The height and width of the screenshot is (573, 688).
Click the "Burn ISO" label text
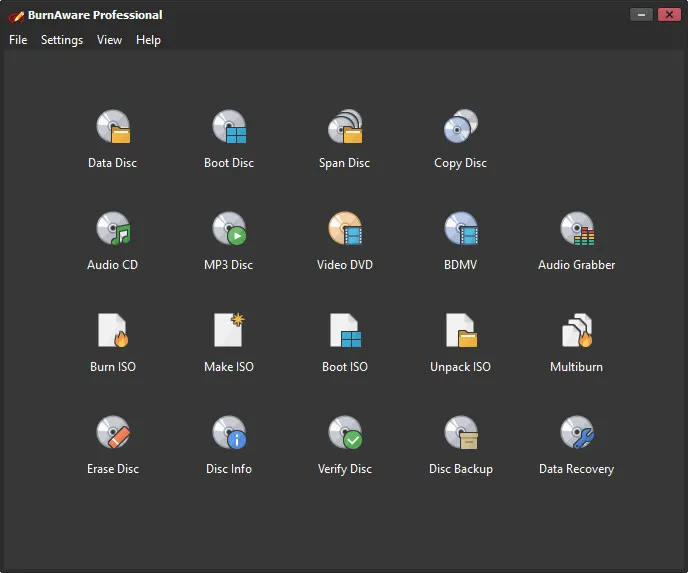click(x=113, y=367)
